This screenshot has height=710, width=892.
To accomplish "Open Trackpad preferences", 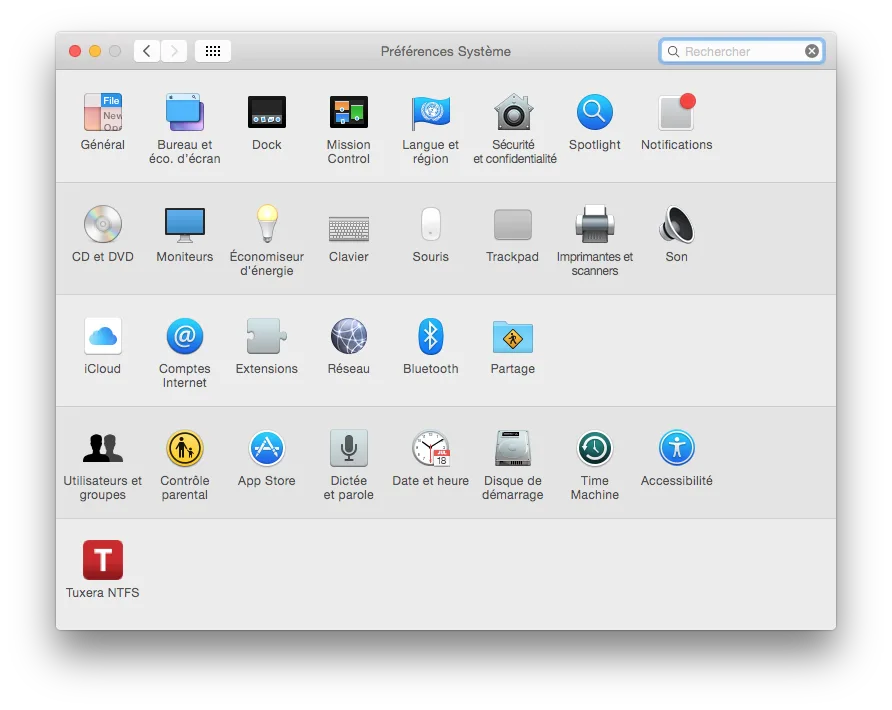I will (x=512, y=224).
